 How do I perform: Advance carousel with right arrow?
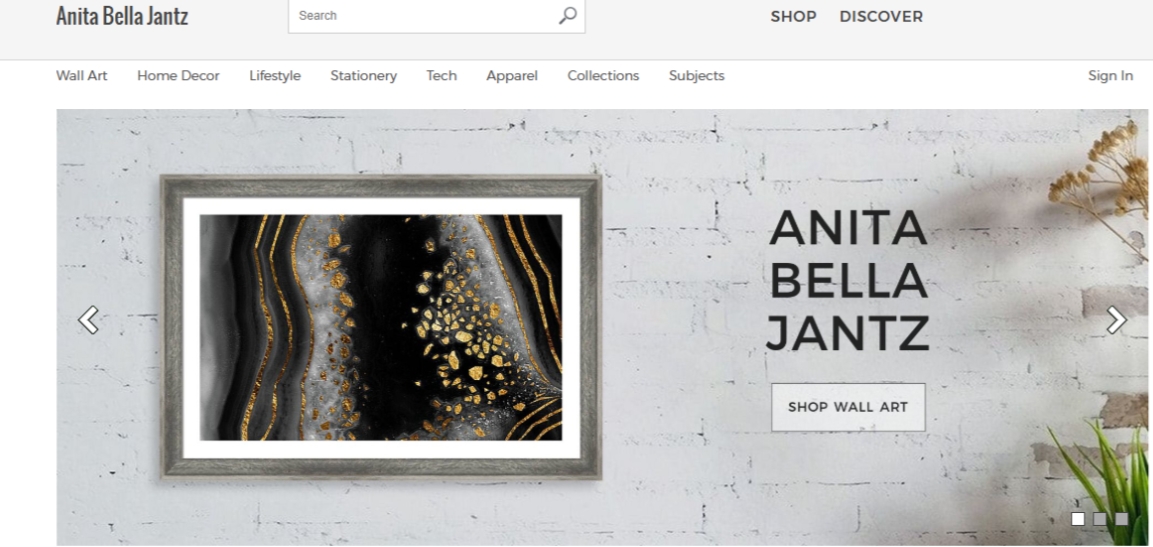tap(1116, 320)
